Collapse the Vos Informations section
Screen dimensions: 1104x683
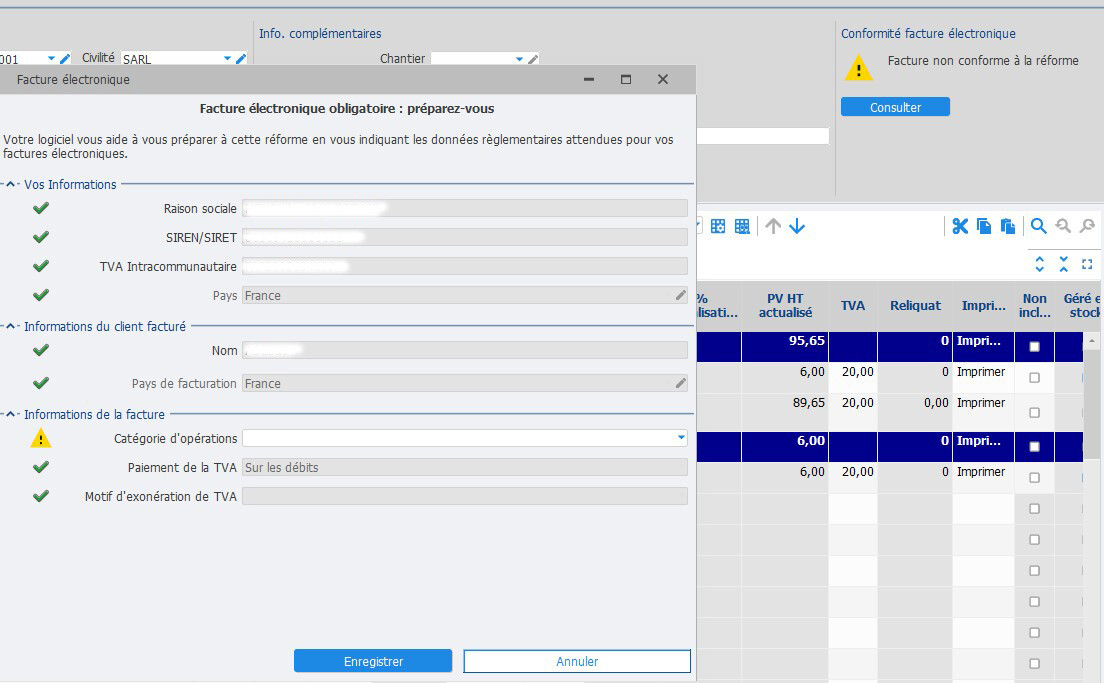11,184
